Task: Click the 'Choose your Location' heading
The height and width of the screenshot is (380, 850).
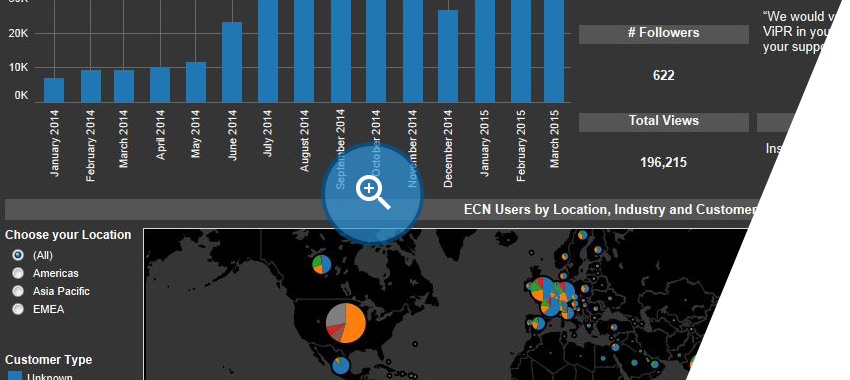Action: (68, 235)
